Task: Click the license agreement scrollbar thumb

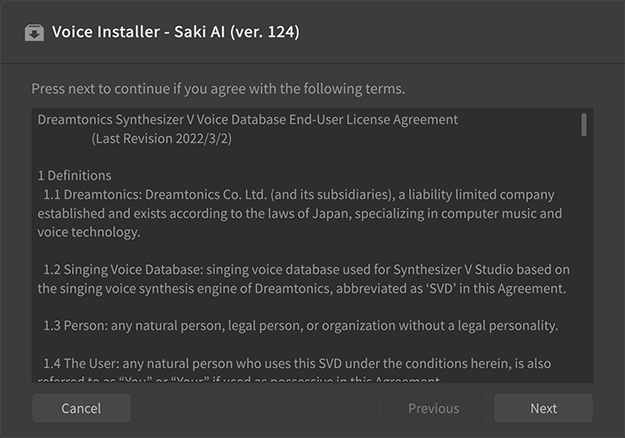Action: [x=584, y=125]
